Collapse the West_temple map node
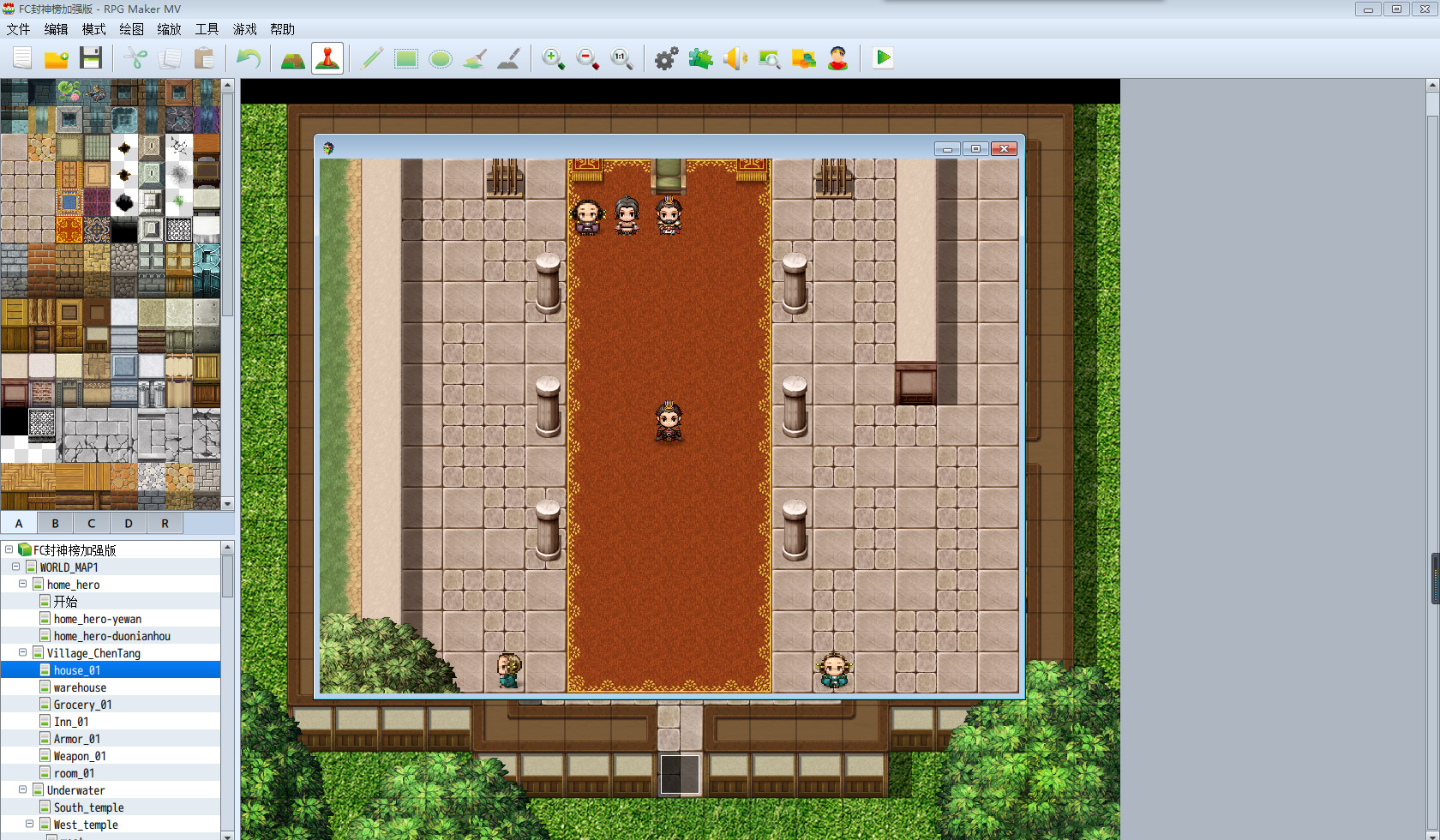The width and height of the screenshot is (1440, 840). click(29, 824)
